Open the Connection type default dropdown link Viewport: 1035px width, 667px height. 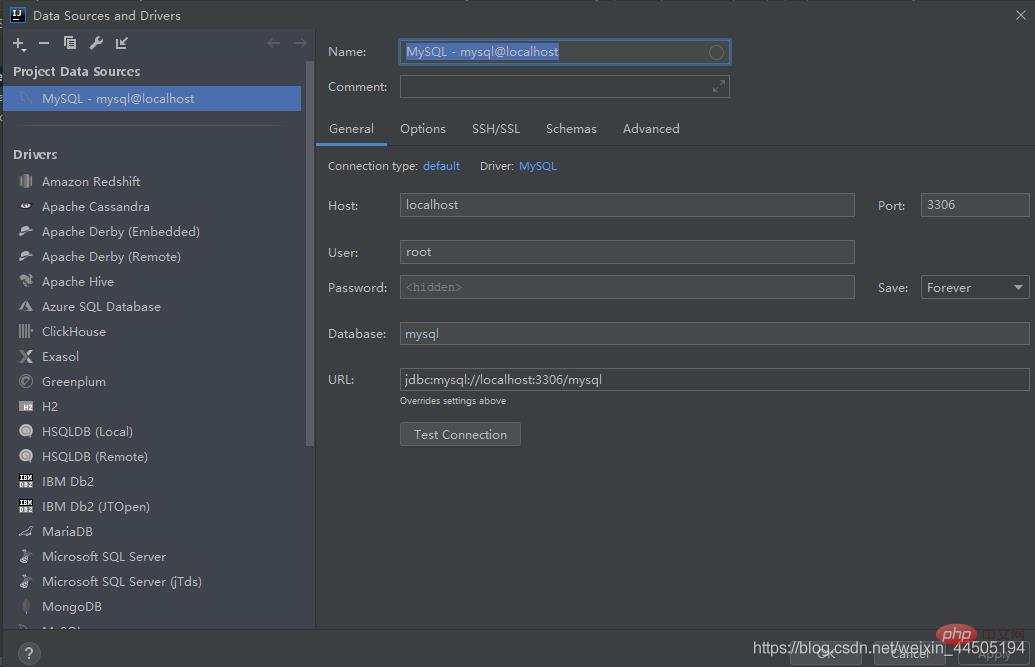click(441, 166)
